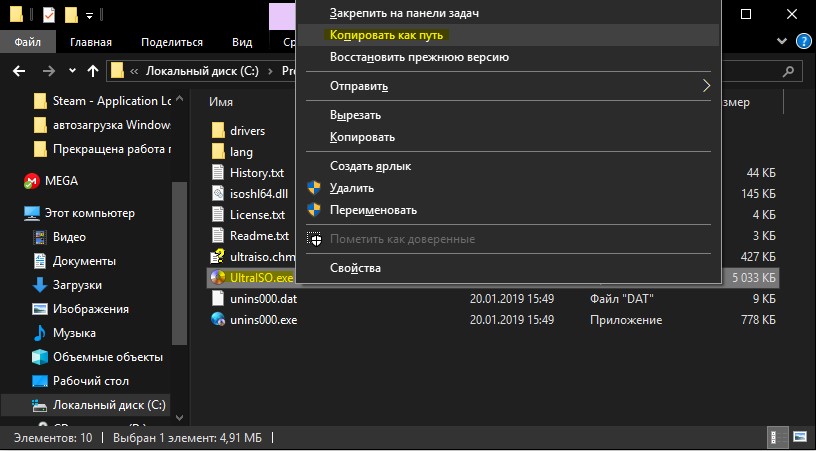Open 'Steam - Application Lo' folder in sidebar
Screen dimensions: 816x451
111,101
